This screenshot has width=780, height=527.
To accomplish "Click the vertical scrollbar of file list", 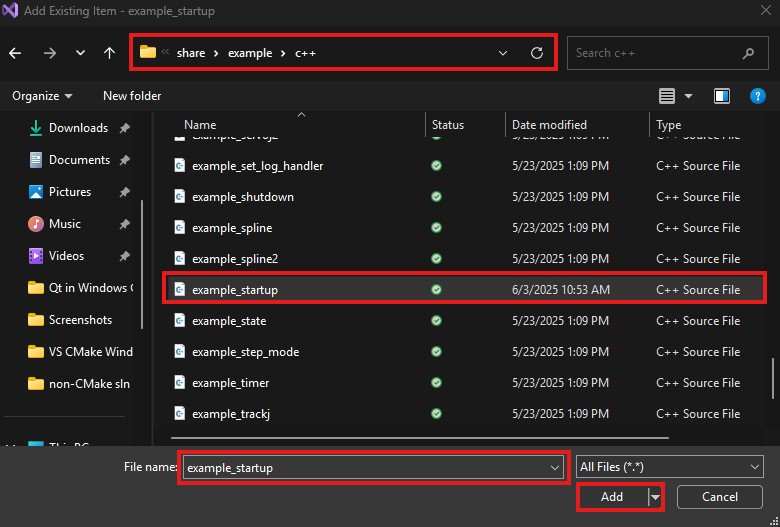I will 773,377.
